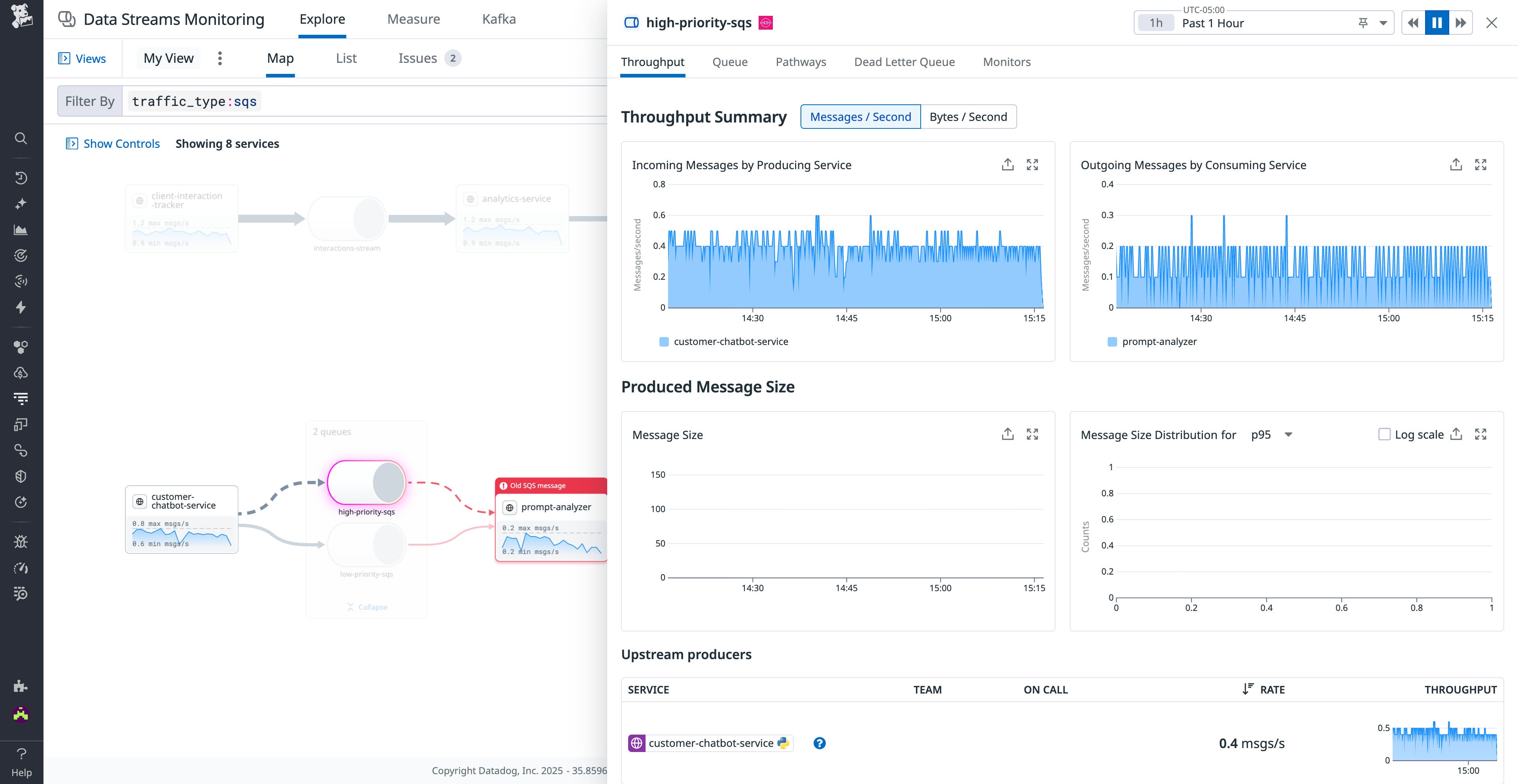The image size is (1518, 784).
Task: Edit the traffic_type:sqs filter query
Action: [194, 101]
